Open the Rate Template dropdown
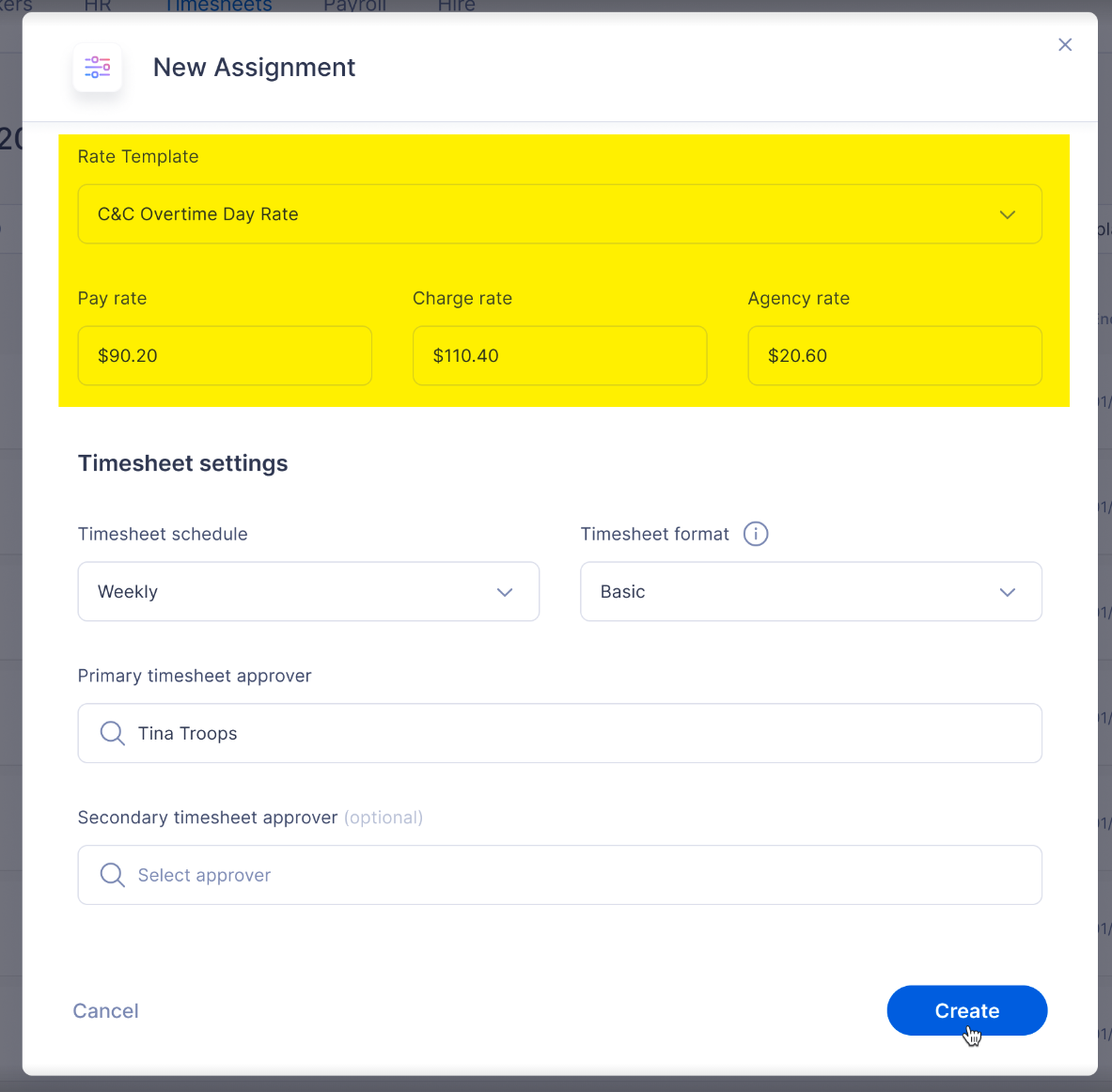This screenshot has height=1092, width=1112. tap(559, 214)
